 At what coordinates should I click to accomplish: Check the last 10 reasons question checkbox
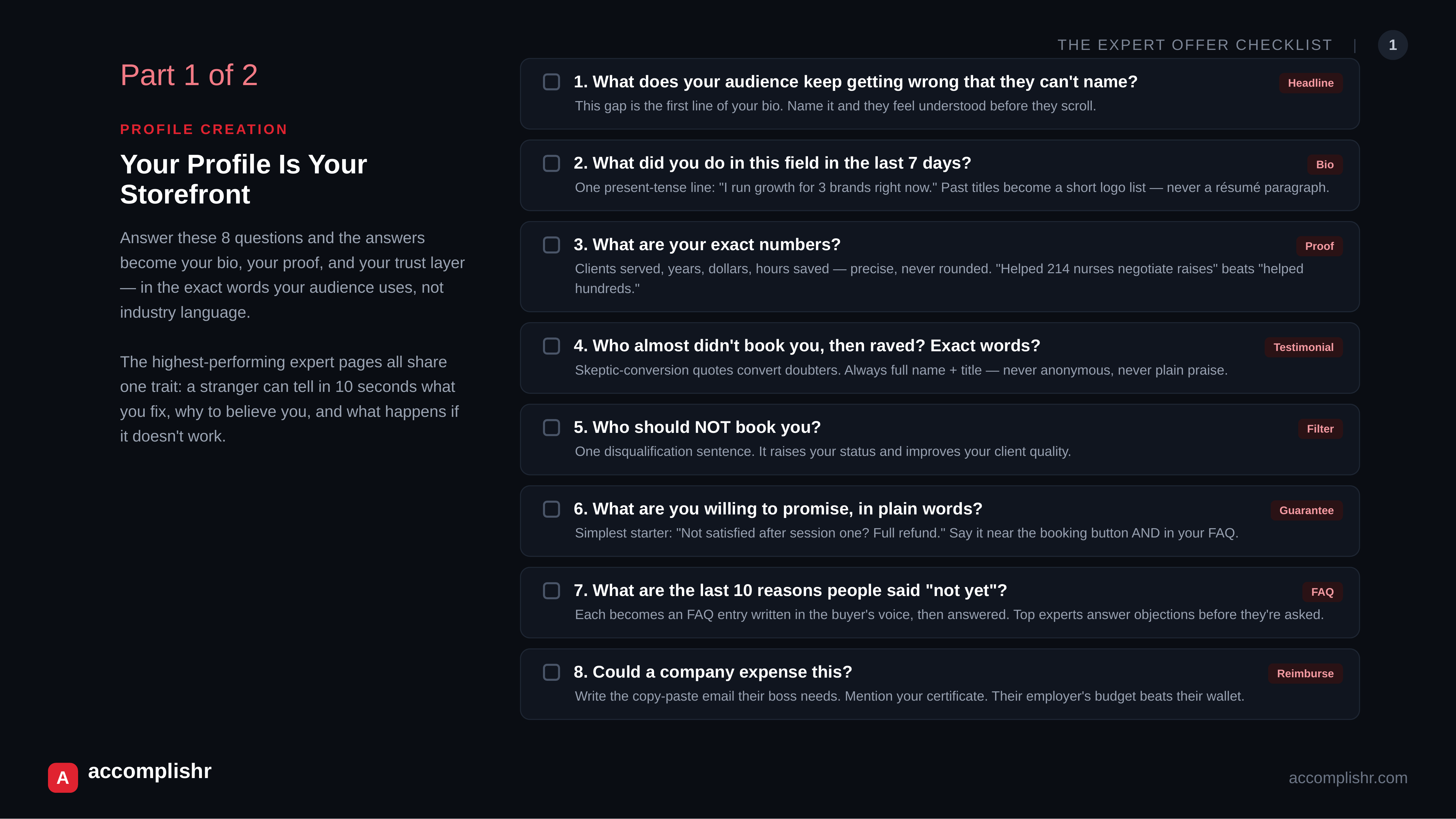pos(551,591)
